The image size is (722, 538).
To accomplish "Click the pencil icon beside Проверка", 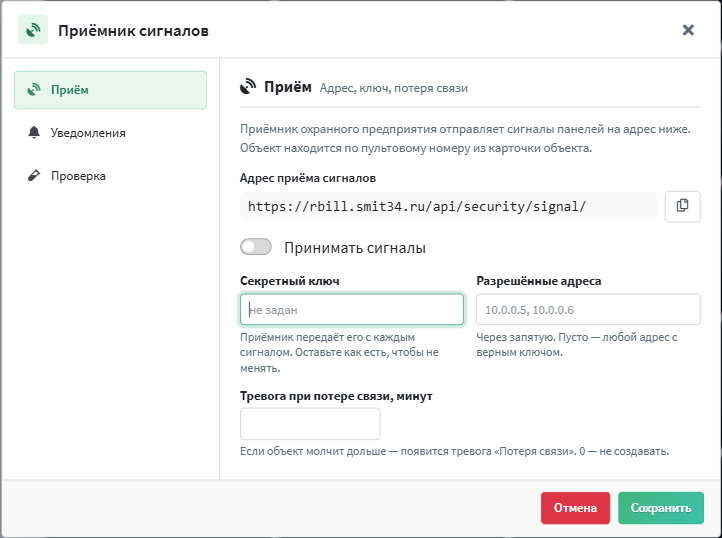I will click(34, 175).
